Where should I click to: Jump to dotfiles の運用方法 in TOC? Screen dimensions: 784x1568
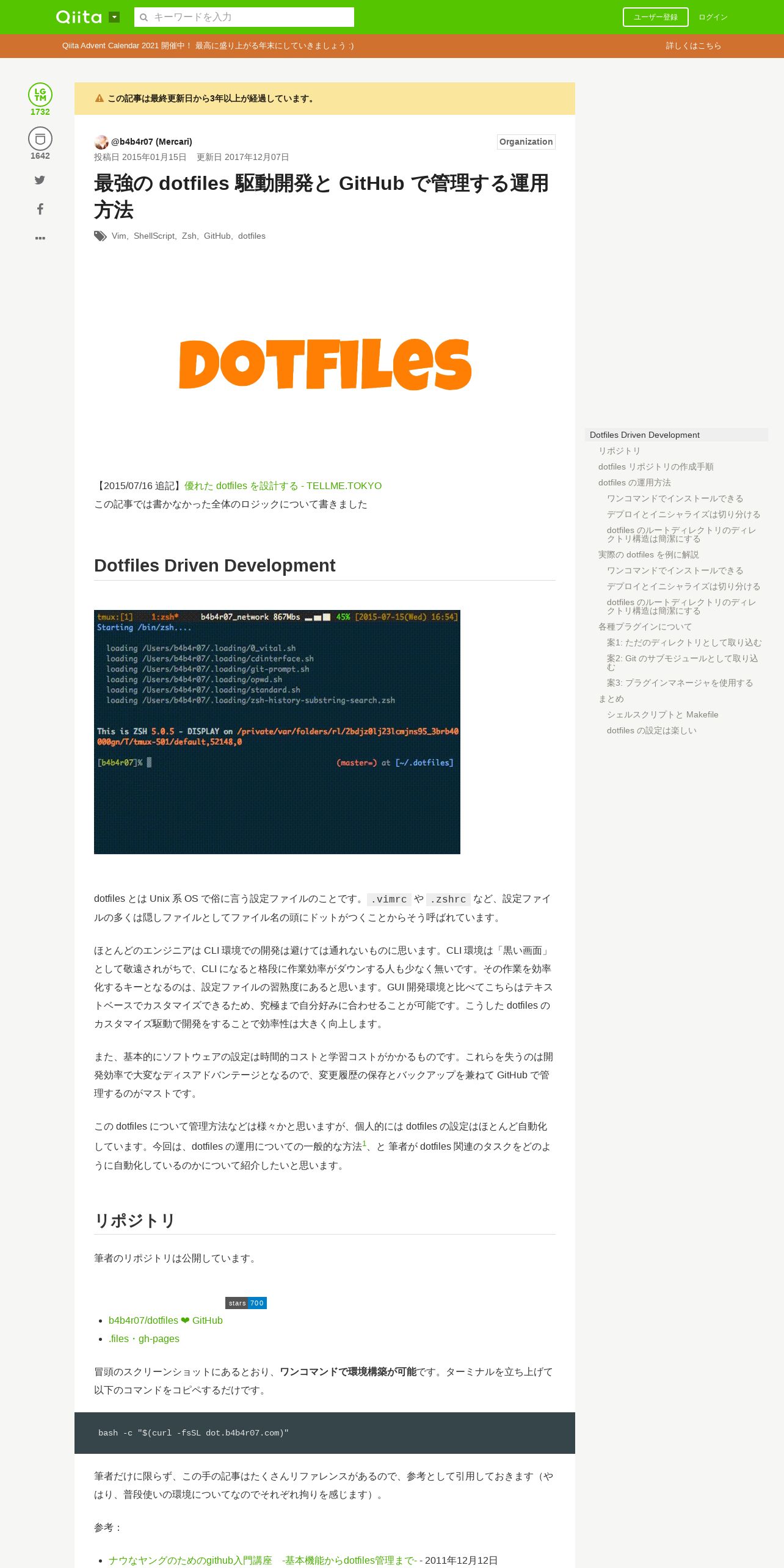pos(634,482)
